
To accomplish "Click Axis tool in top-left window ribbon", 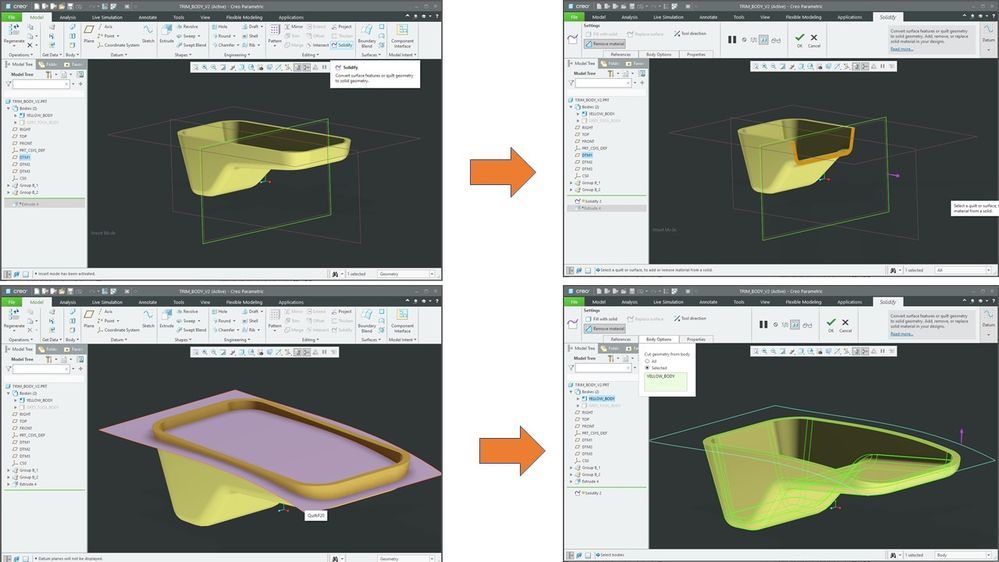I will (105, 27).
